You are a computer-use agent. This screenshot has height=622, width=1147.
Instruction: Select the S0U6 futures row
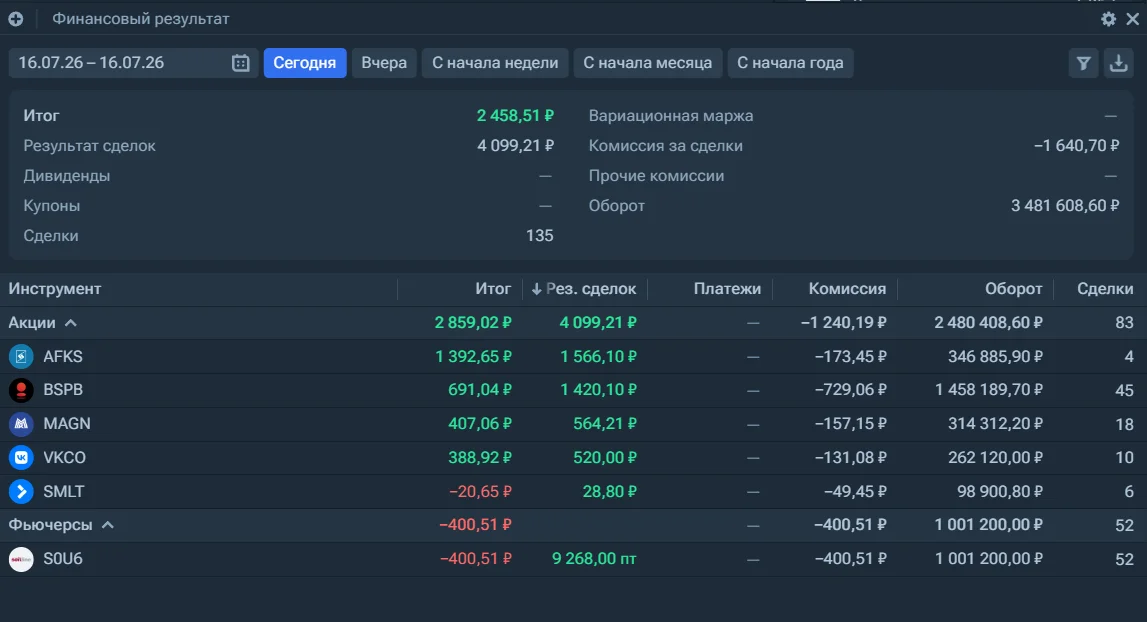pyautogui.click(x=574, y=558)
